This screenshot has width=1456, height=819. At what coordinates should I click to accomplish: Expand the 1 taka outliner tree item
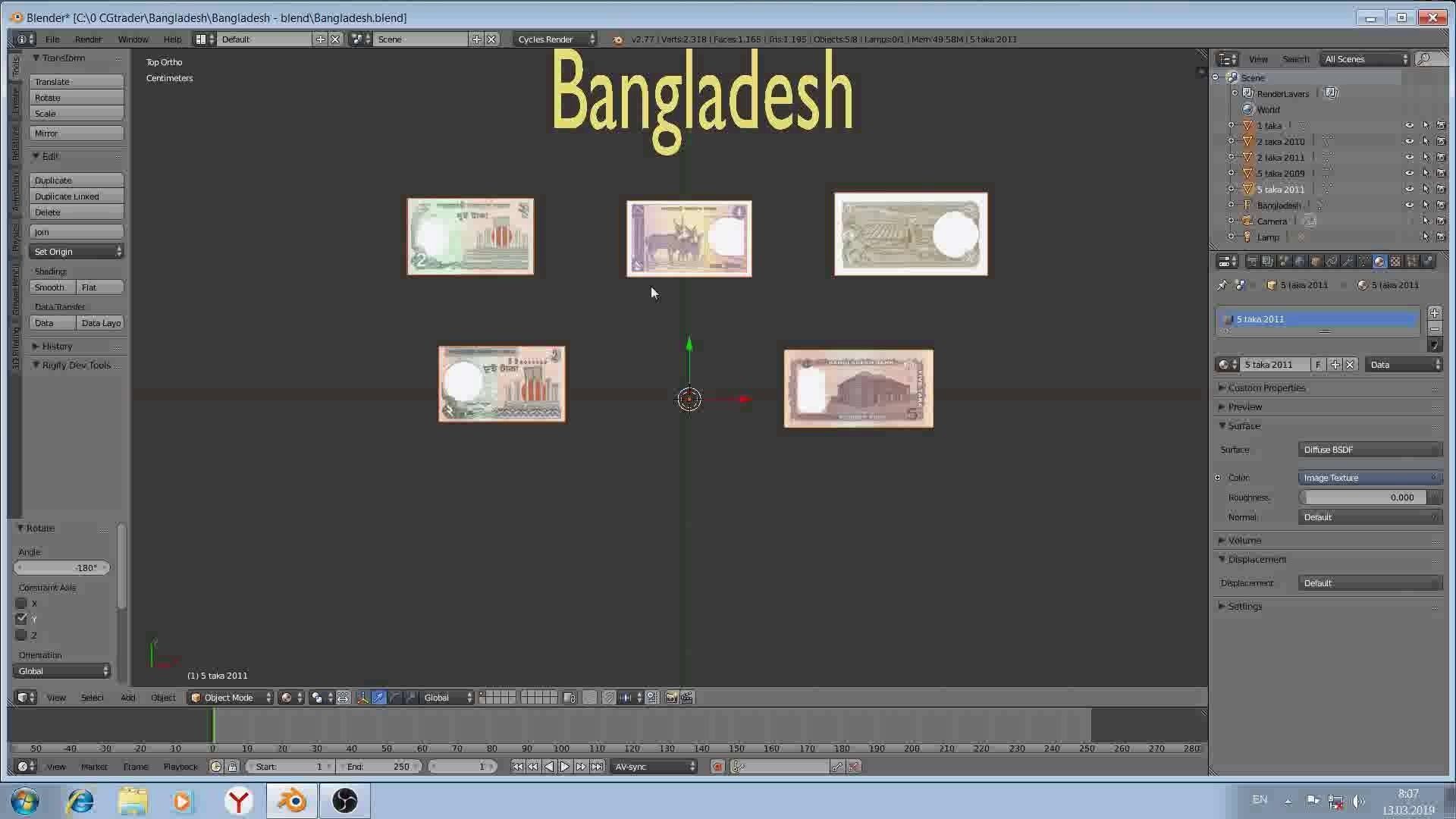pyautogui.click(x=1231, y=125)
